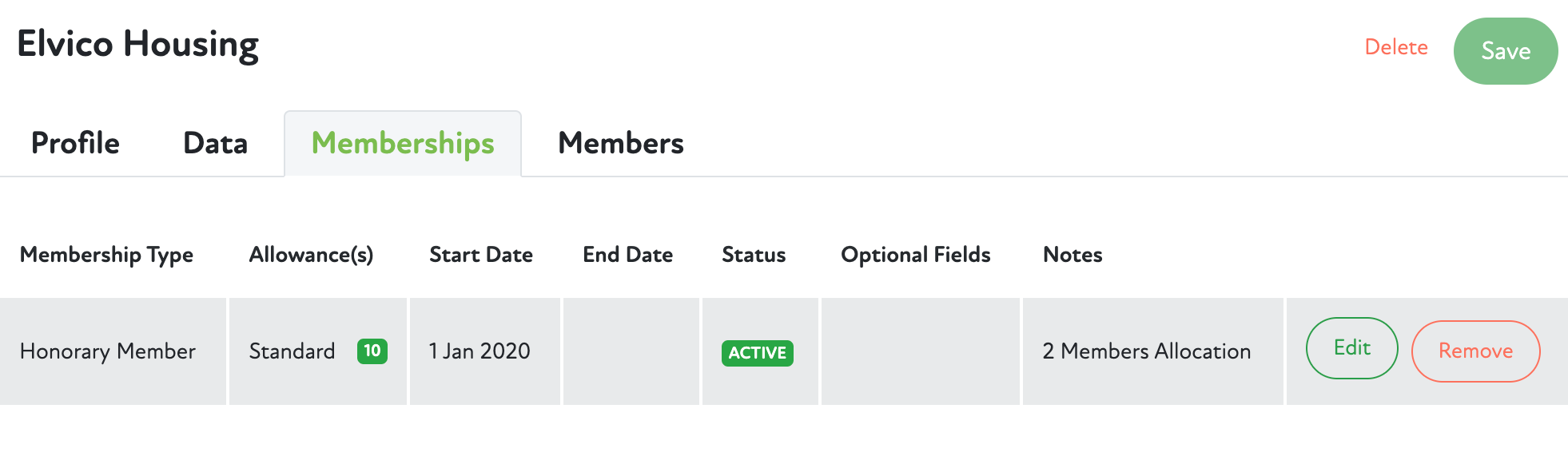Switch to the Profile tab
This screenshot has width=1568, height=468.
point(75,144)
